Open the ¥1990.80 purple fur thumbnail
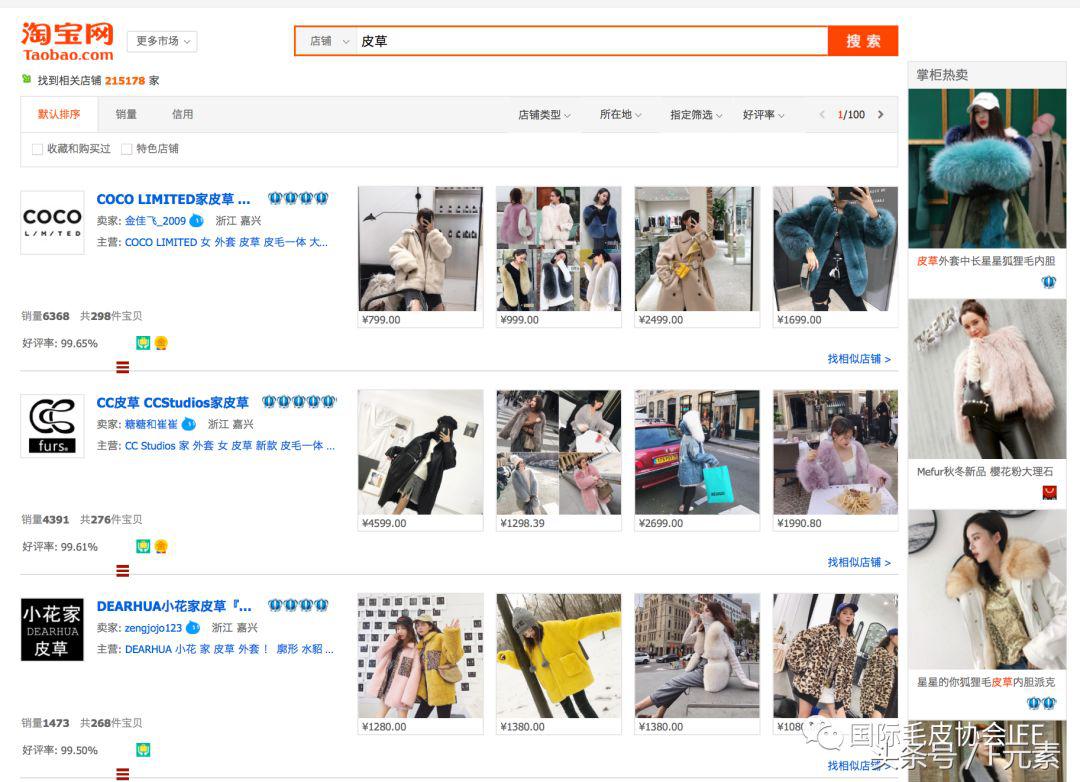 [x=835, y=452]
